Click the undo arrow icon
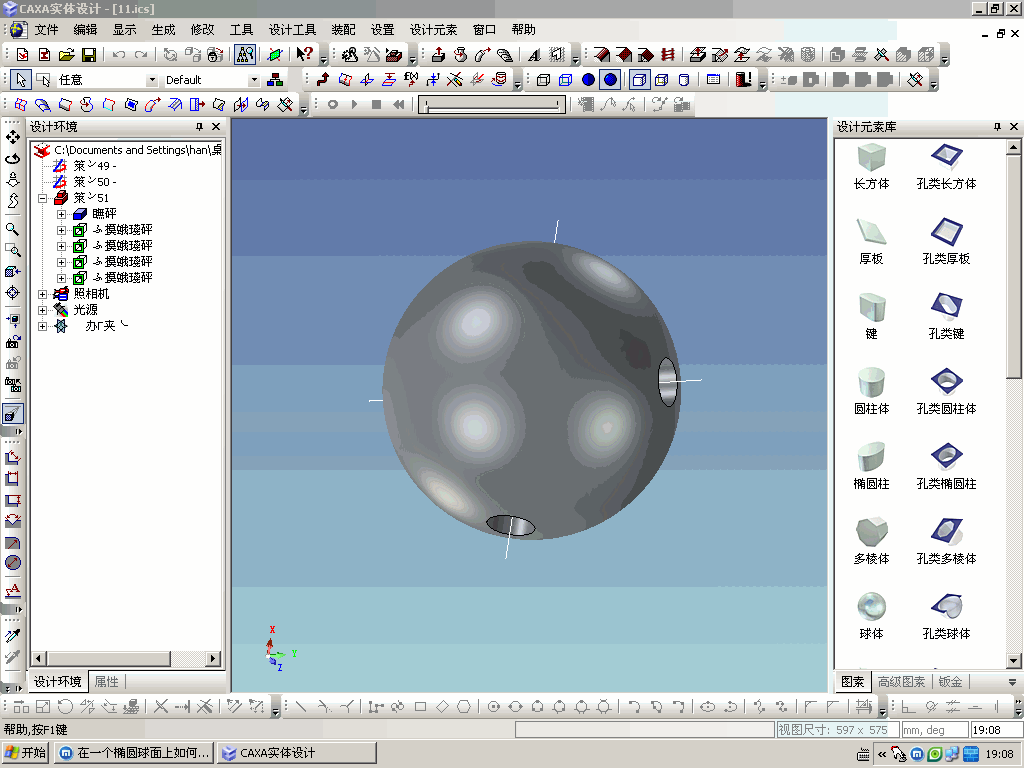Screen dimensions: 1024x768 coord(118,55)
